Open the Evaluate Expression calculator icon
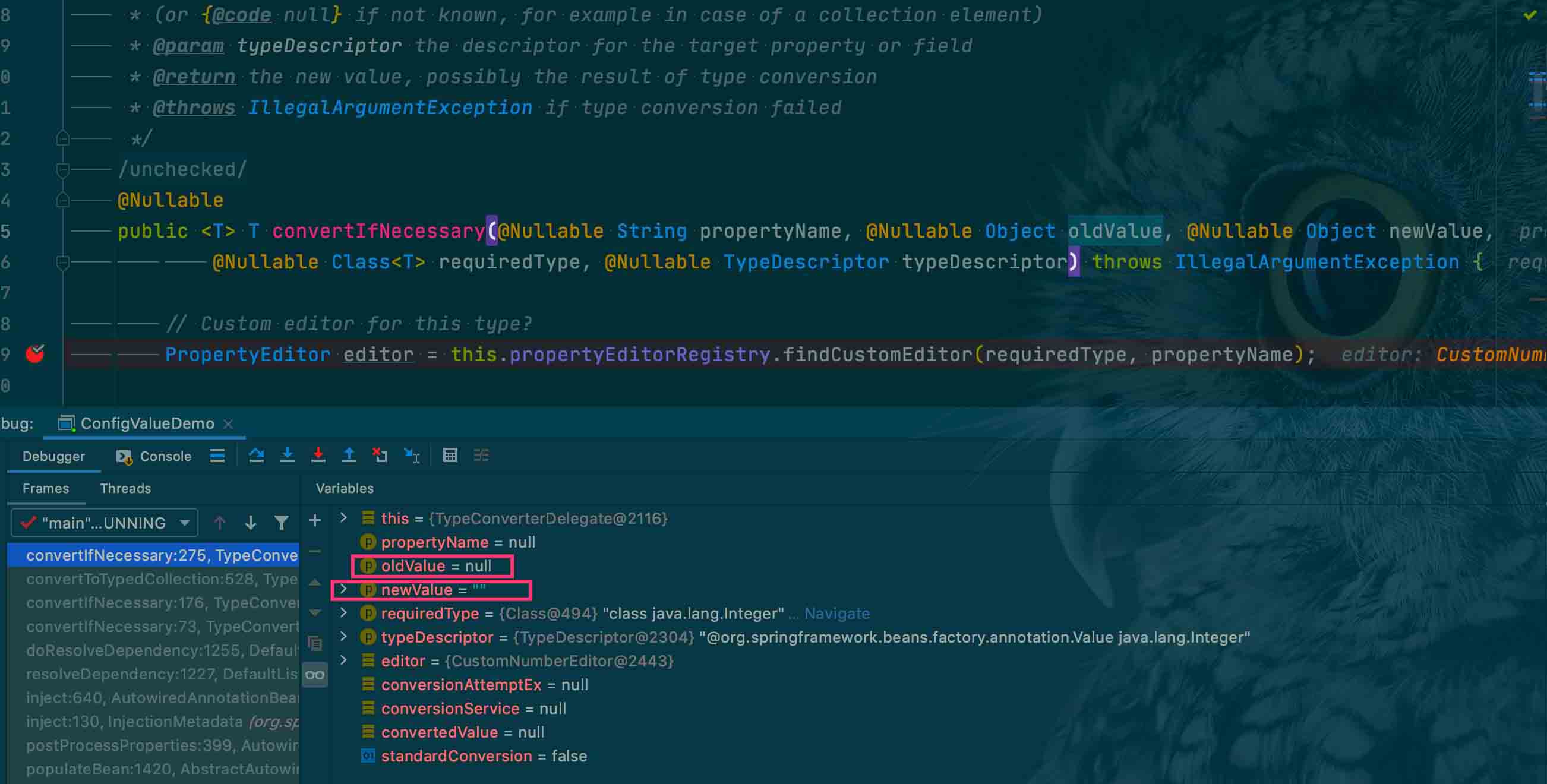The width and height of the screenshot is (1547, 784). (x=450, y=456)
